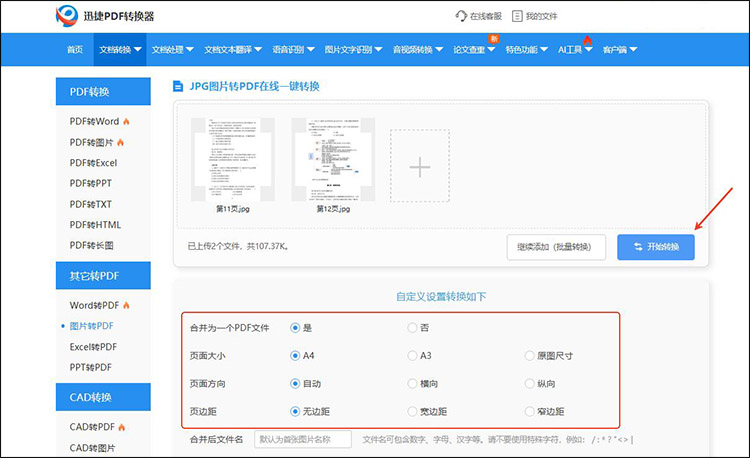Click the PDF转换 section header
This screenshot has width=750, height=458.
pyautogui.click(x=103, y=91)
